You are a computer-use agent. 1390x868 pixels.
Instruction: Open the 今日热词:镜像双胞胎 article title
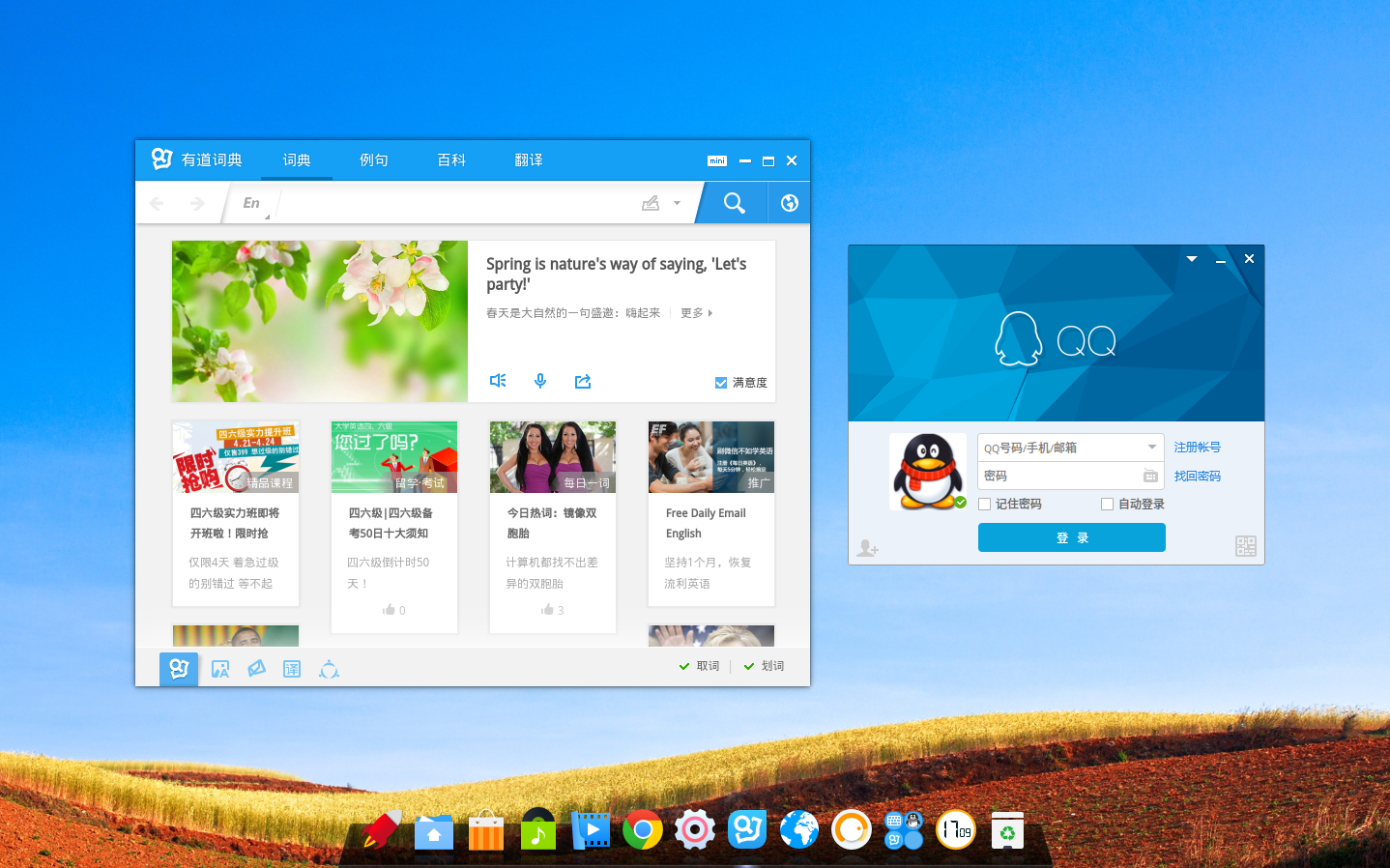[552, 523]
